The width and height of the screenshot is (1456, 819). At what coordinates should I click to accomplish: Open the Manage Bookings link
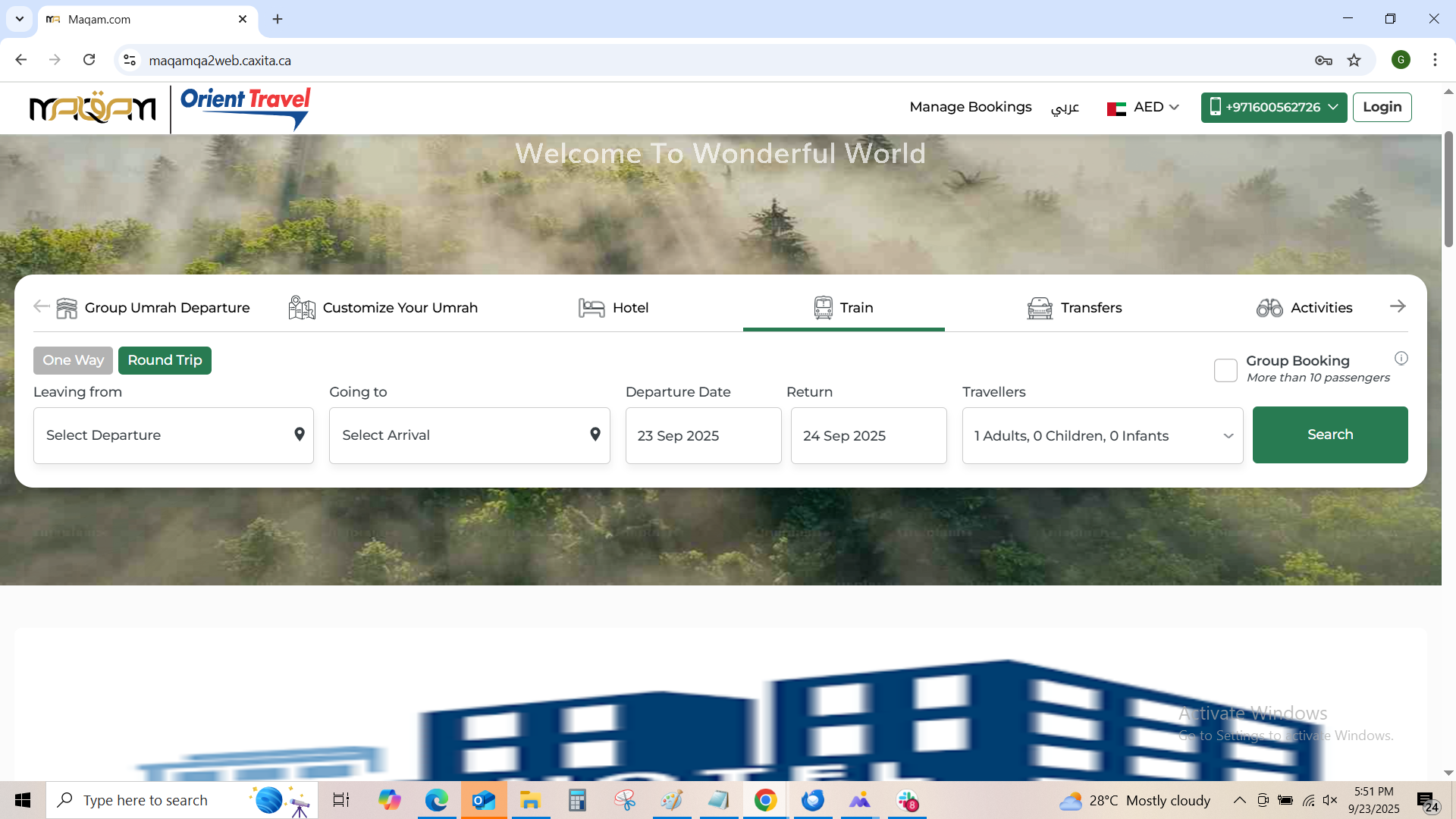pos(970,107)
